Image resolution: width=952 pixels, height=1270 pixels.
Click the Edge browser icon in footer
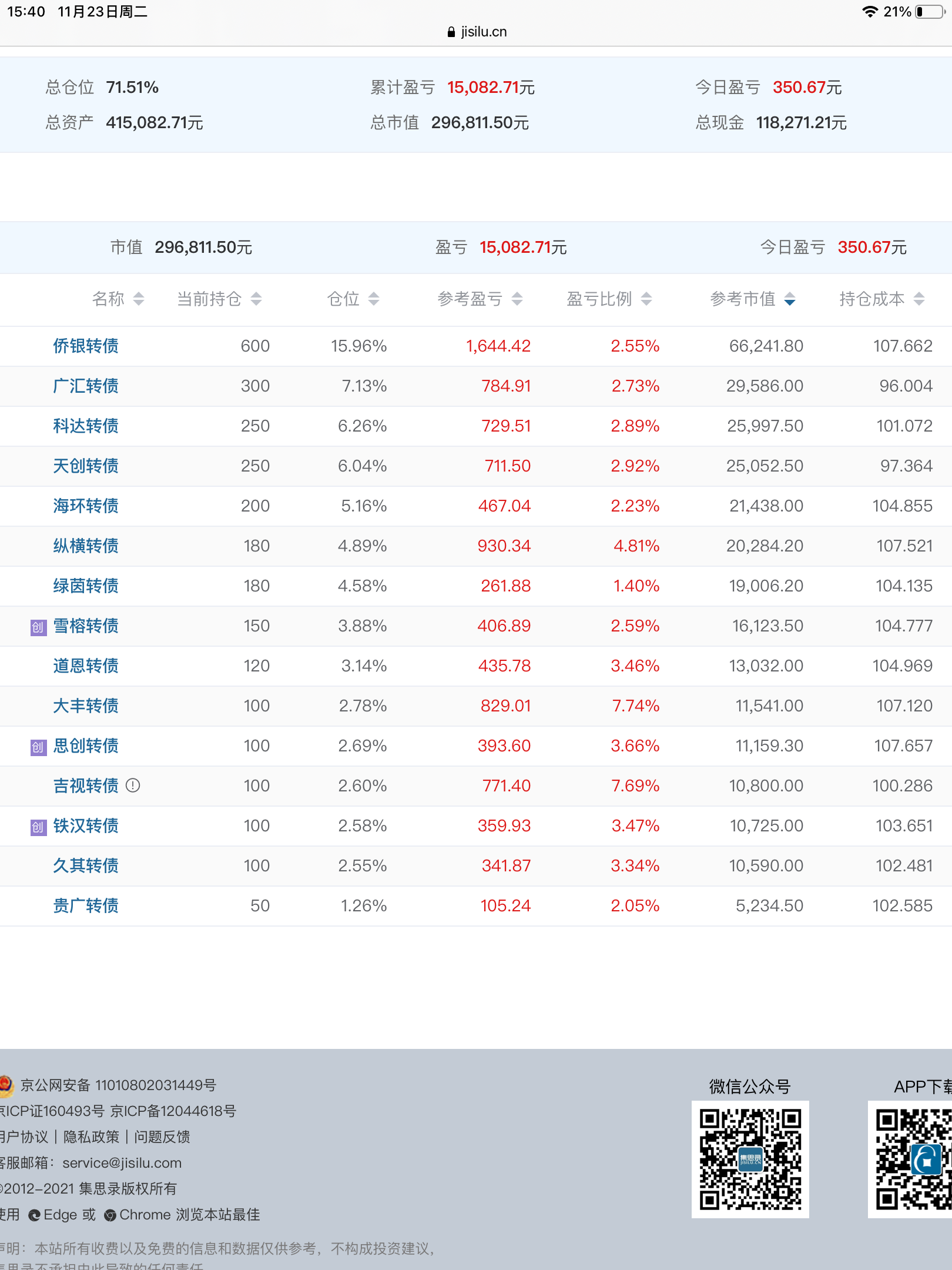click(34, 1215)
